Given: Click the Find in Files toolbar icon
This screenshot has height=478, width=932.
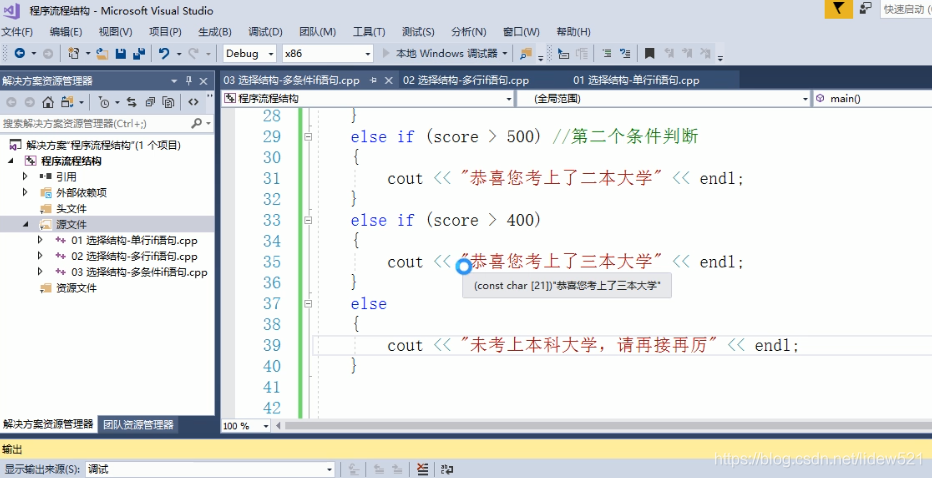Looking at the screenshot, I should [525, 54].
